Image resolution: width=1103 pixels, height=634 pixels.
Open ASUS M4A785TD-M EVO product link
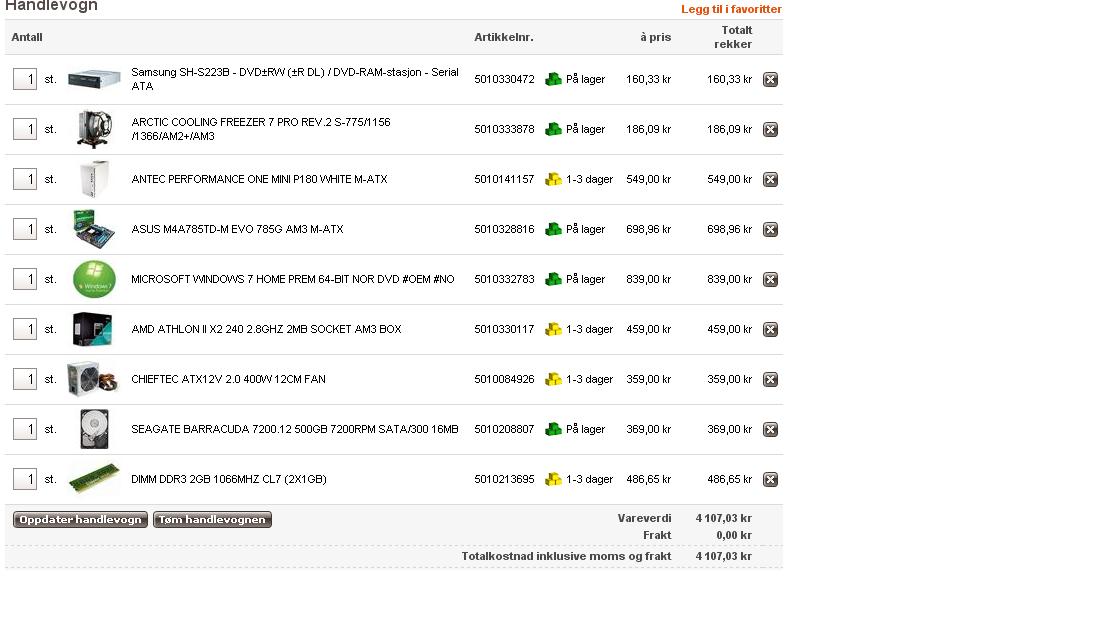point(237,229)
